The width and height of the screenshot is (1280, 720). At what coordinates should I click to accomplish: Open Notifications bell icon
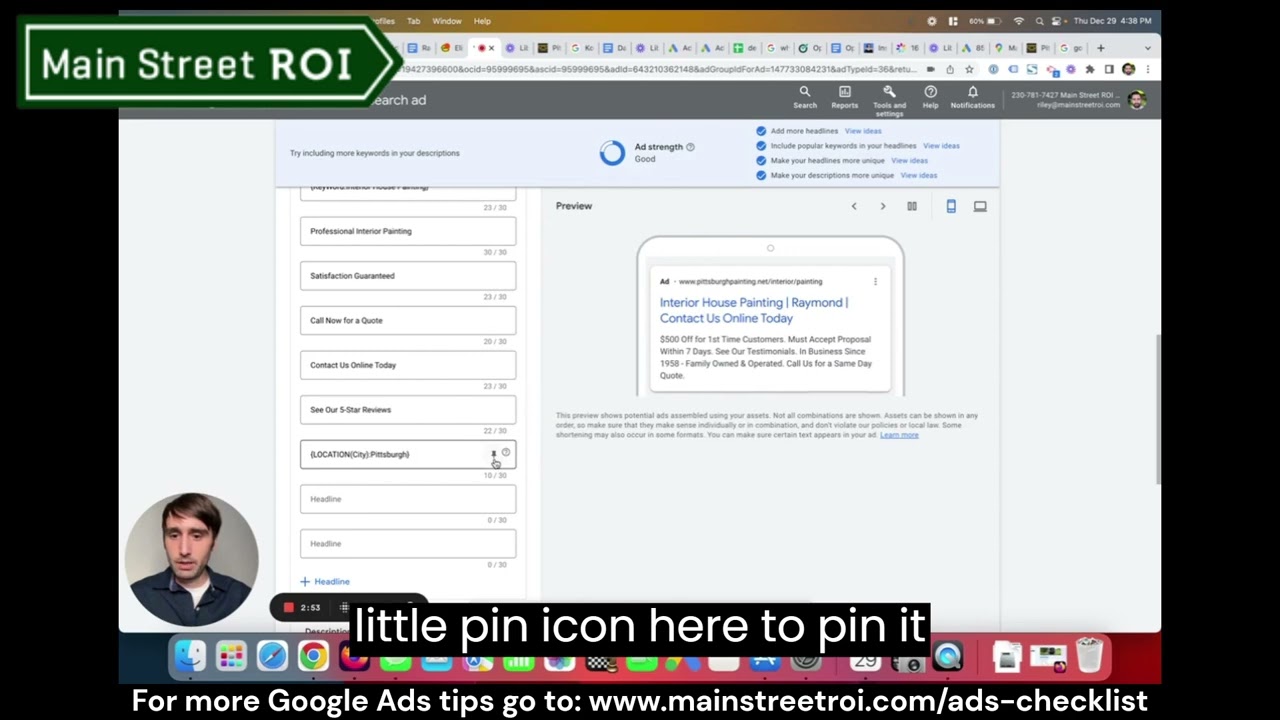[x=972, y=97]
